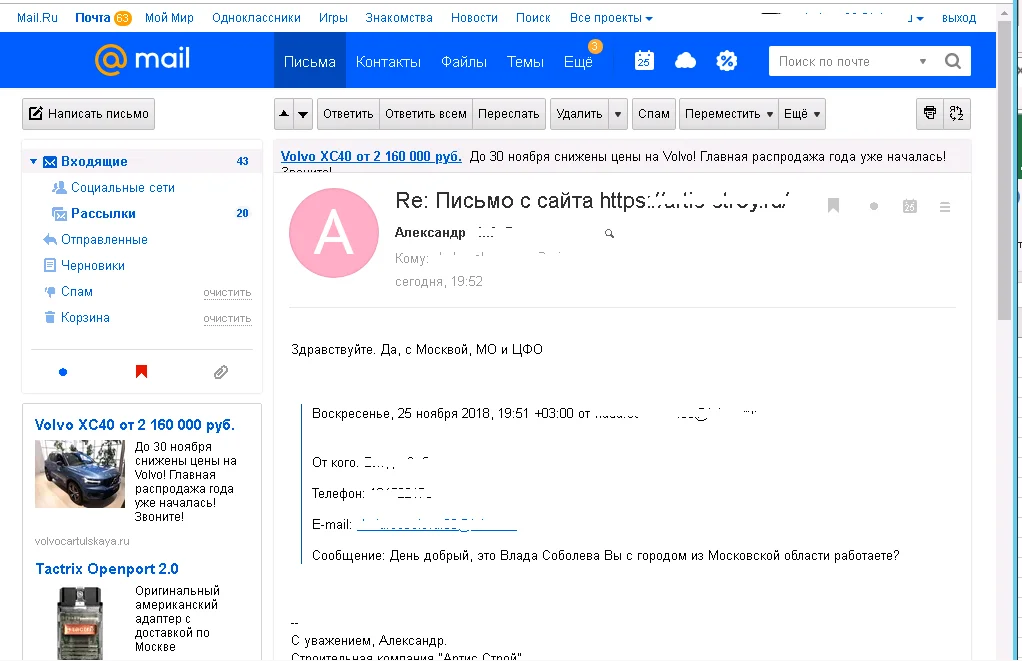Open the Отправленные folder
This screenshot has width=1022, height=661.
pyautogui.click(x=104, y=239)
